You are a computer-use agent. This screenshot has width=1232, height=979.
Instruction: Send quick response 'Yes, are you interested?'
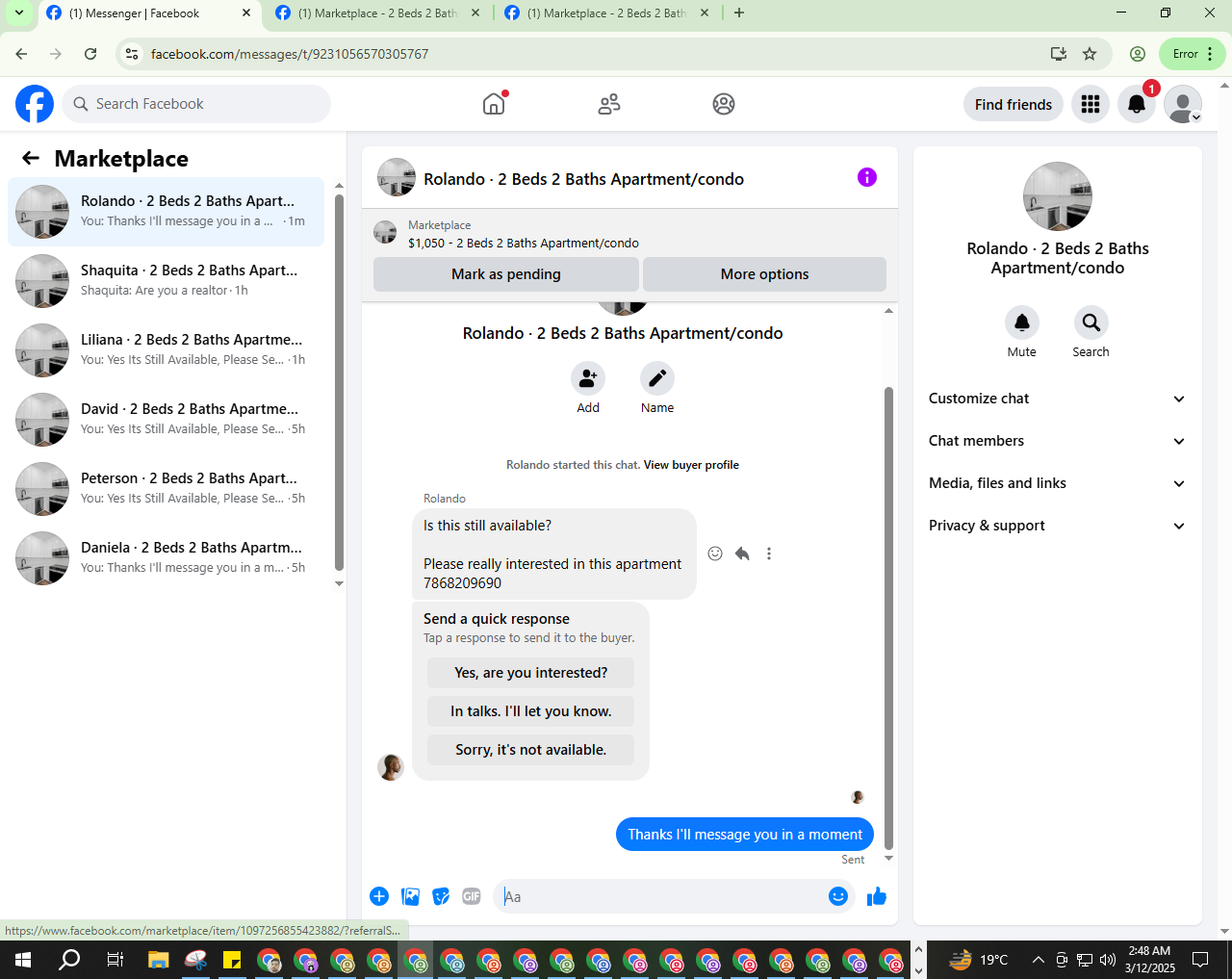coord(531,673)
